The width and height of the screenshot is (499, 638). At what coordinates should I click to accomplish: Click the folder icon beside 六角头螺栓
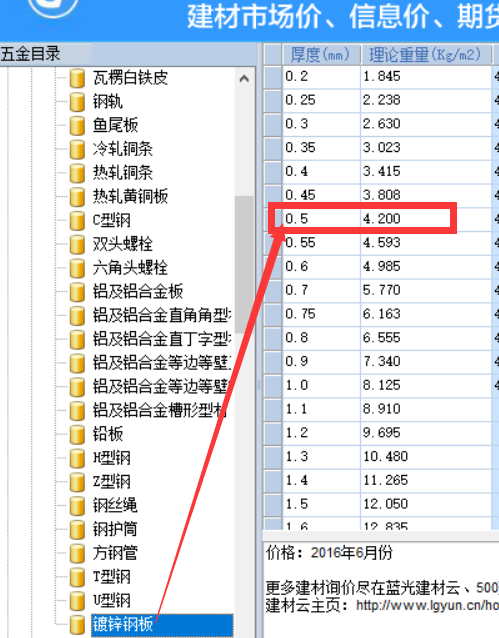coord(77,268)
